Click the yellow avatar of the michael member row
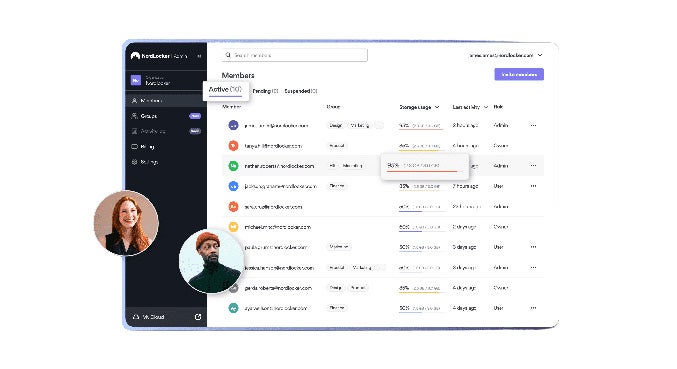Screen dimensions: 677x369 click(x=233, y=227)
